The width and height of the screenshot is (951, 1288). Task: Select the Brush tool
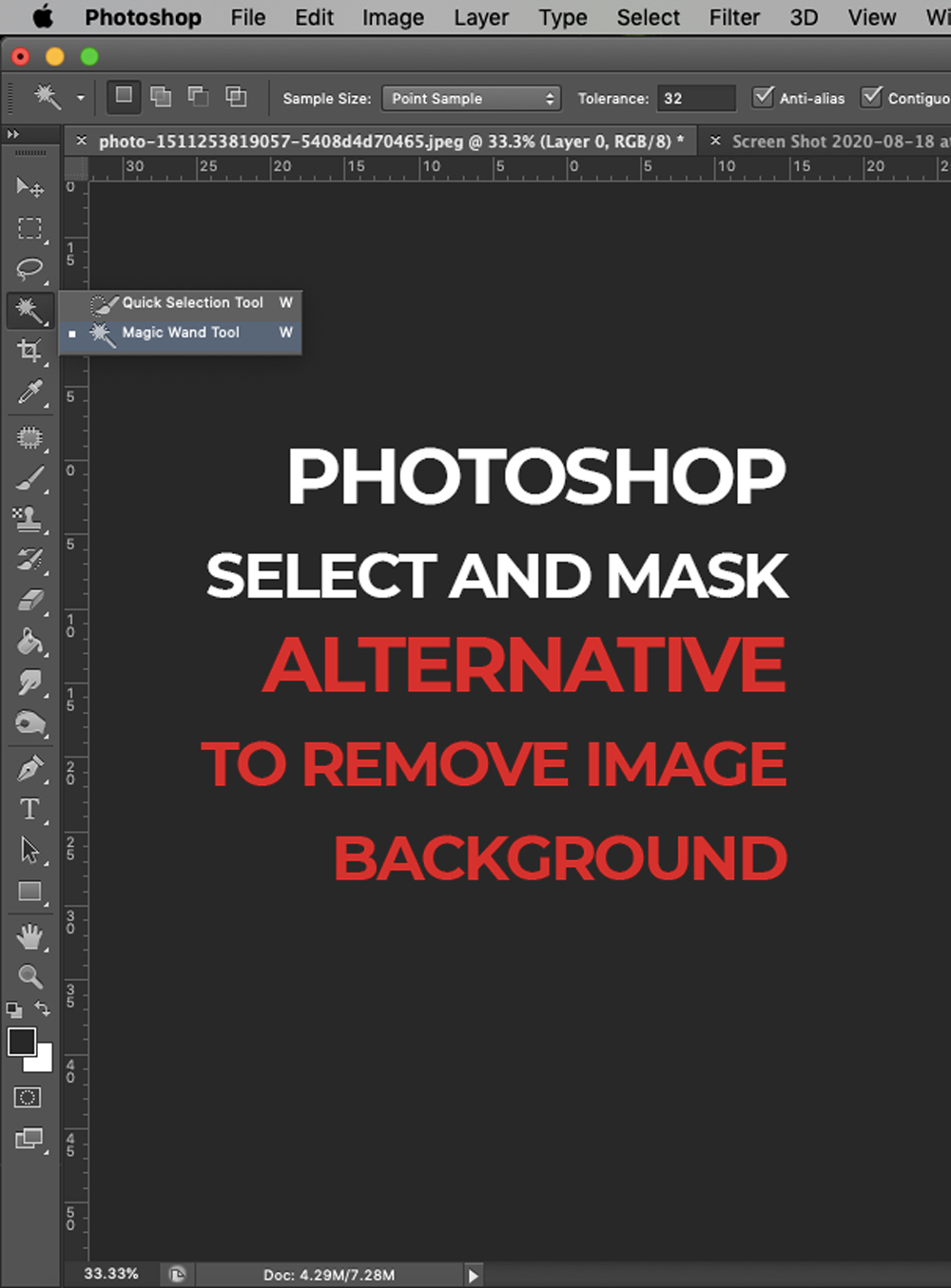click(x=29, y=478)
